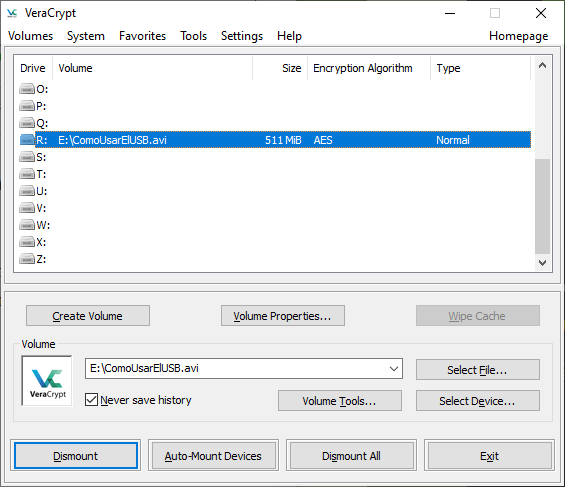Click the X: drive icon
Screen dimensions: 565x487
[x=27, y=242]
